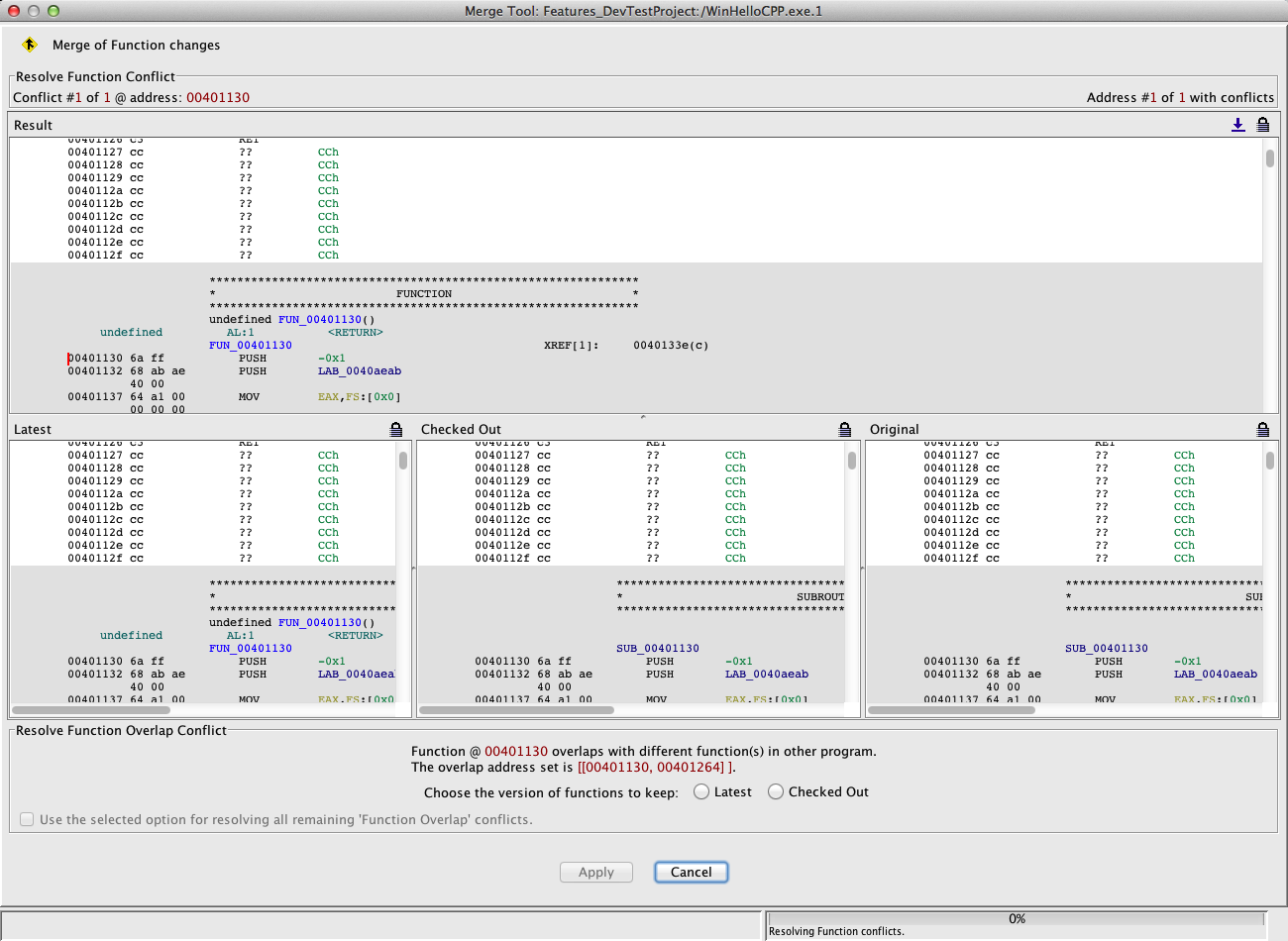Click LAB_0040aeab label in Result listing
This screenshot has height=941, width=1288.
360,371
